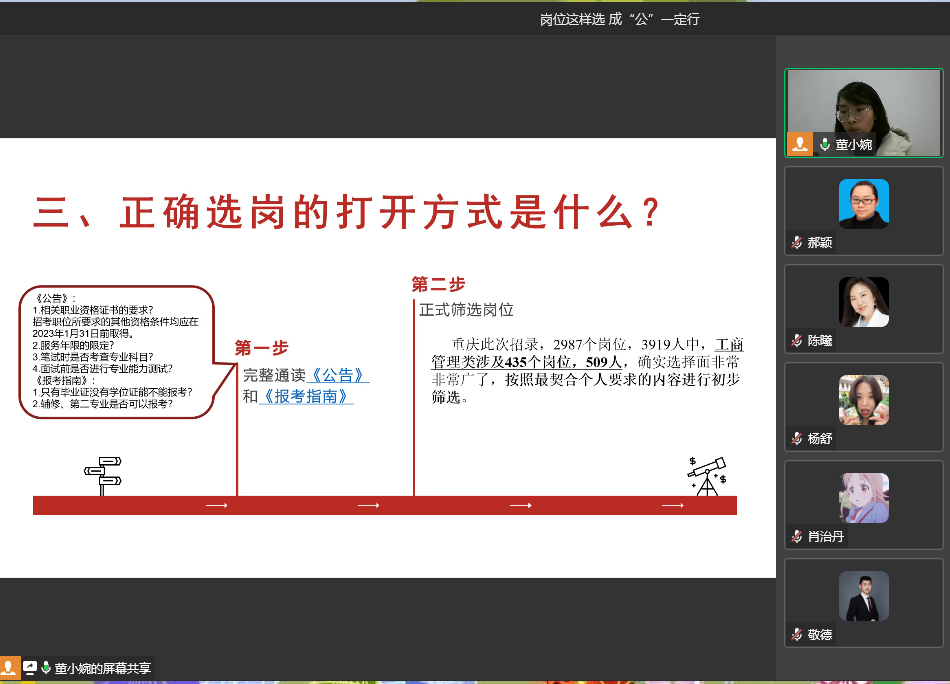Click the green microphone icon on 董小婉's video tile
The height and width of the screenshot is (684, 950).
point(825,145)
